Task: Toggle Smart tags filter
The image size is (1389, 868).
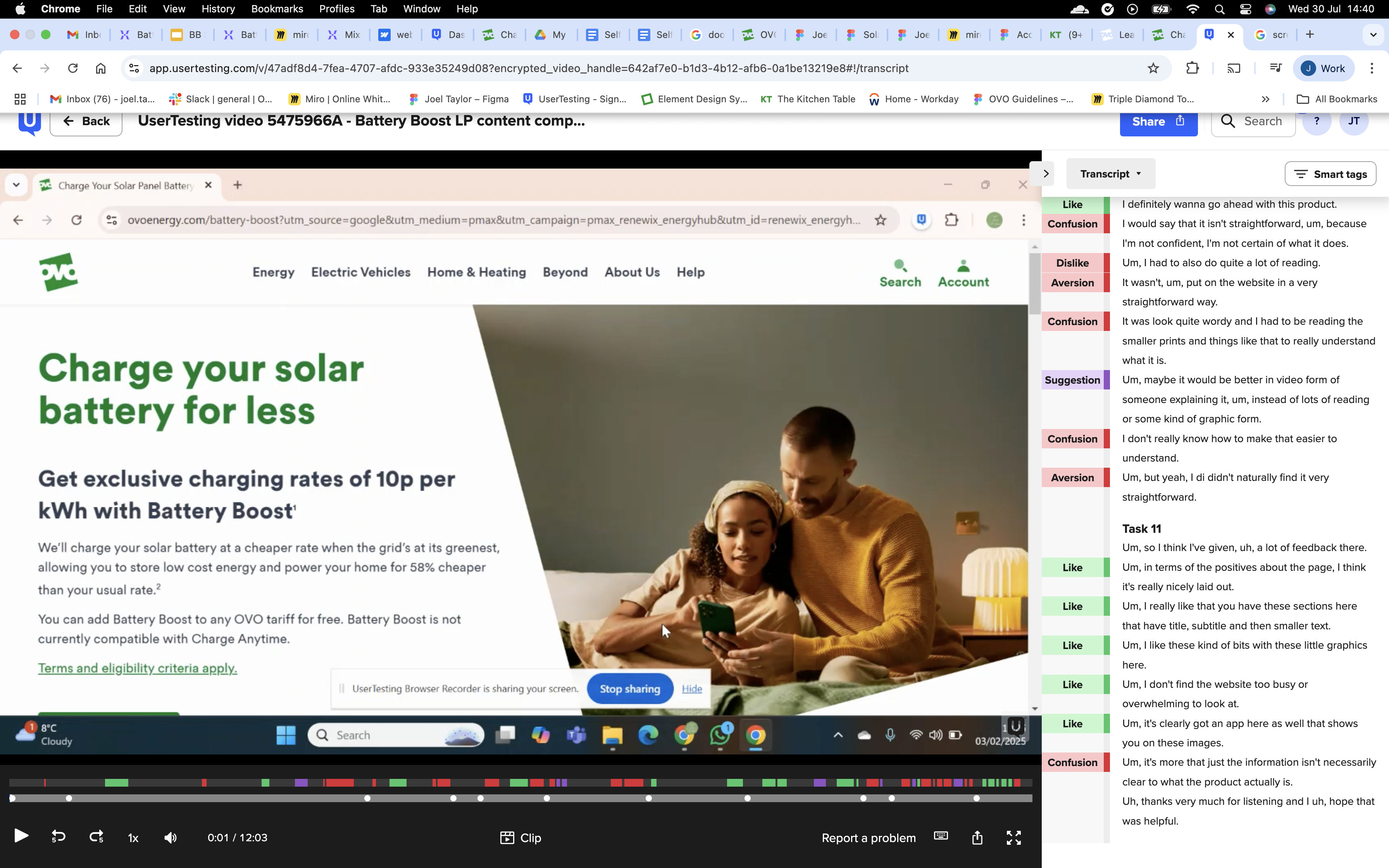Action: 1330,174
